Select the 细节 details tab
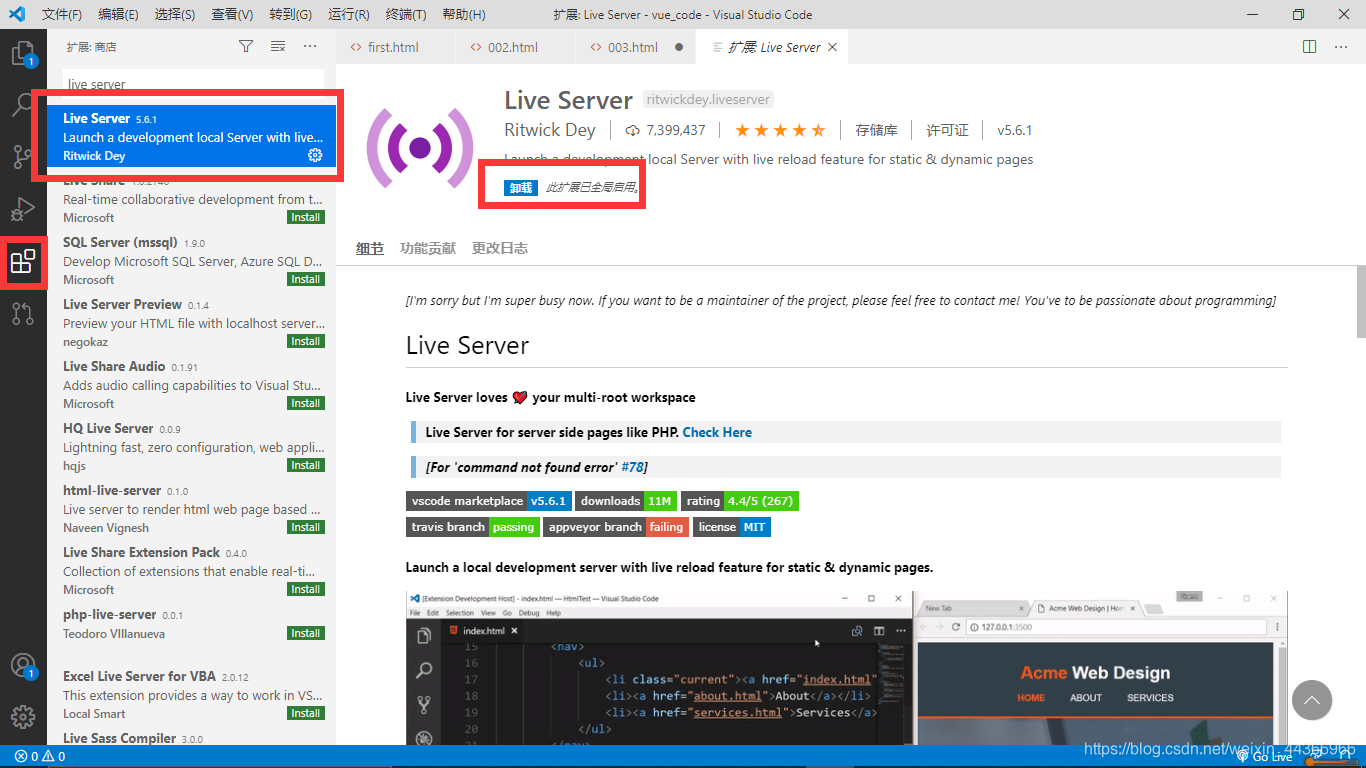Viewport: 1366px width, 768px height. [370, 248]
